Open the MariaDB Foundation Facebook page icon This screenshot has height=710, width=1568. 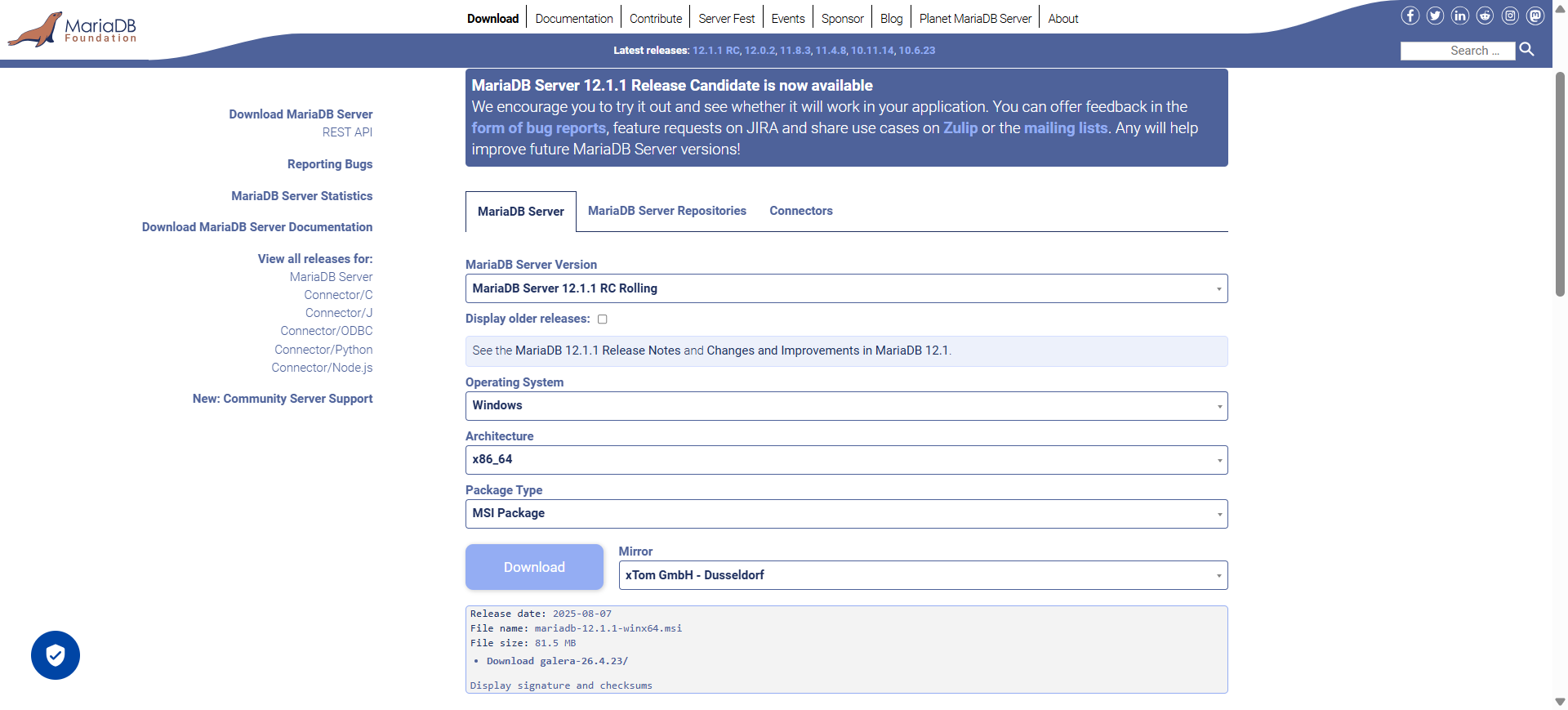[x=1410, y=16]
